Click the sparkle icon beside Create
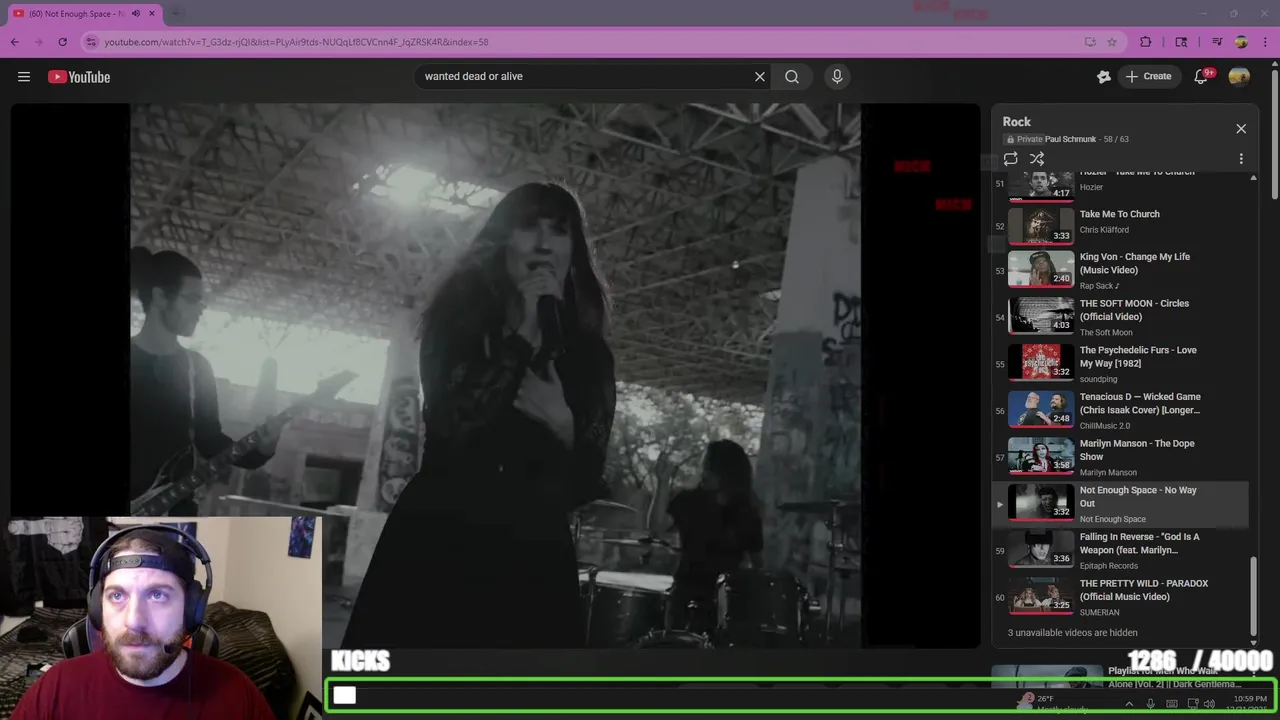The height and width of the screenshot is (720, 1280). point(1104,77)
